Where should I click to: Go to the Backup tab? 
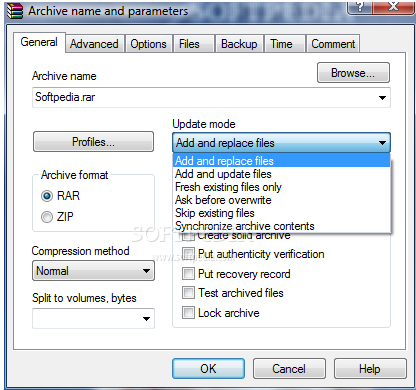point(239,44)
